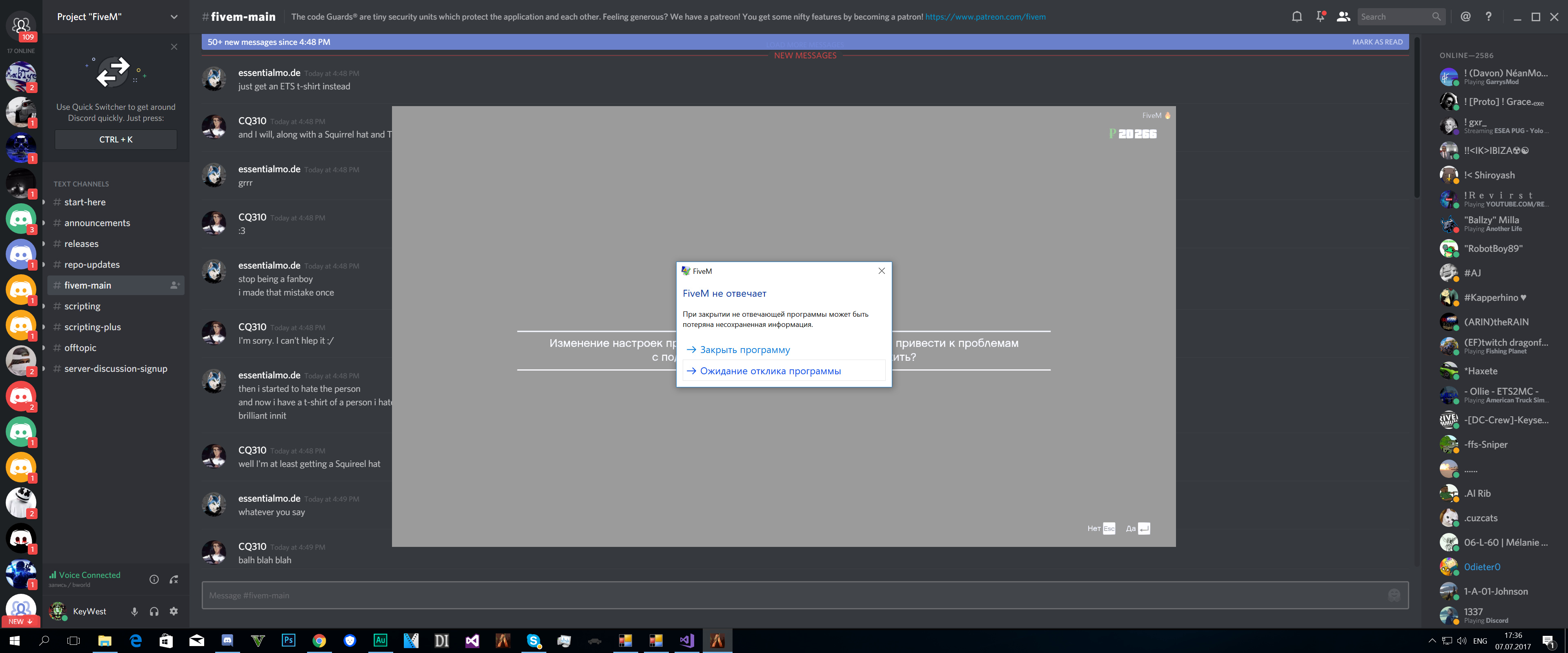This screenshot has height=653, width=1568.
Task: Open the scripting-plus channel
Action: 116,327
